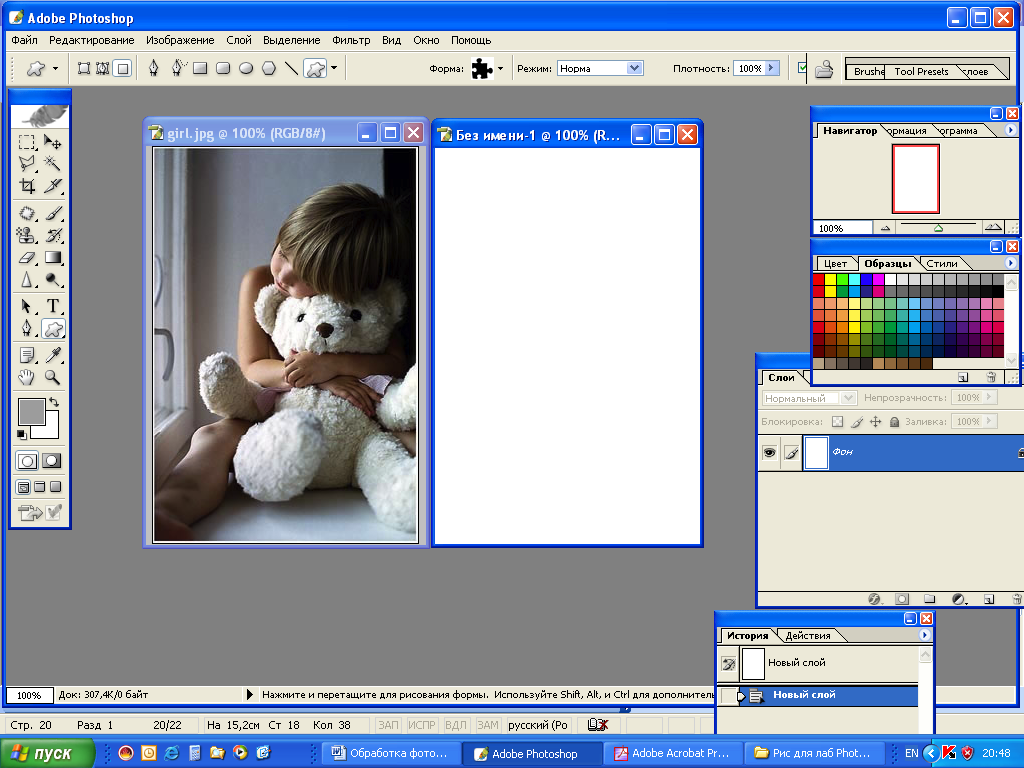The height and width of the screenshot is (768, 1024).
Task: Select the Type tool
Action: point(52,306)
